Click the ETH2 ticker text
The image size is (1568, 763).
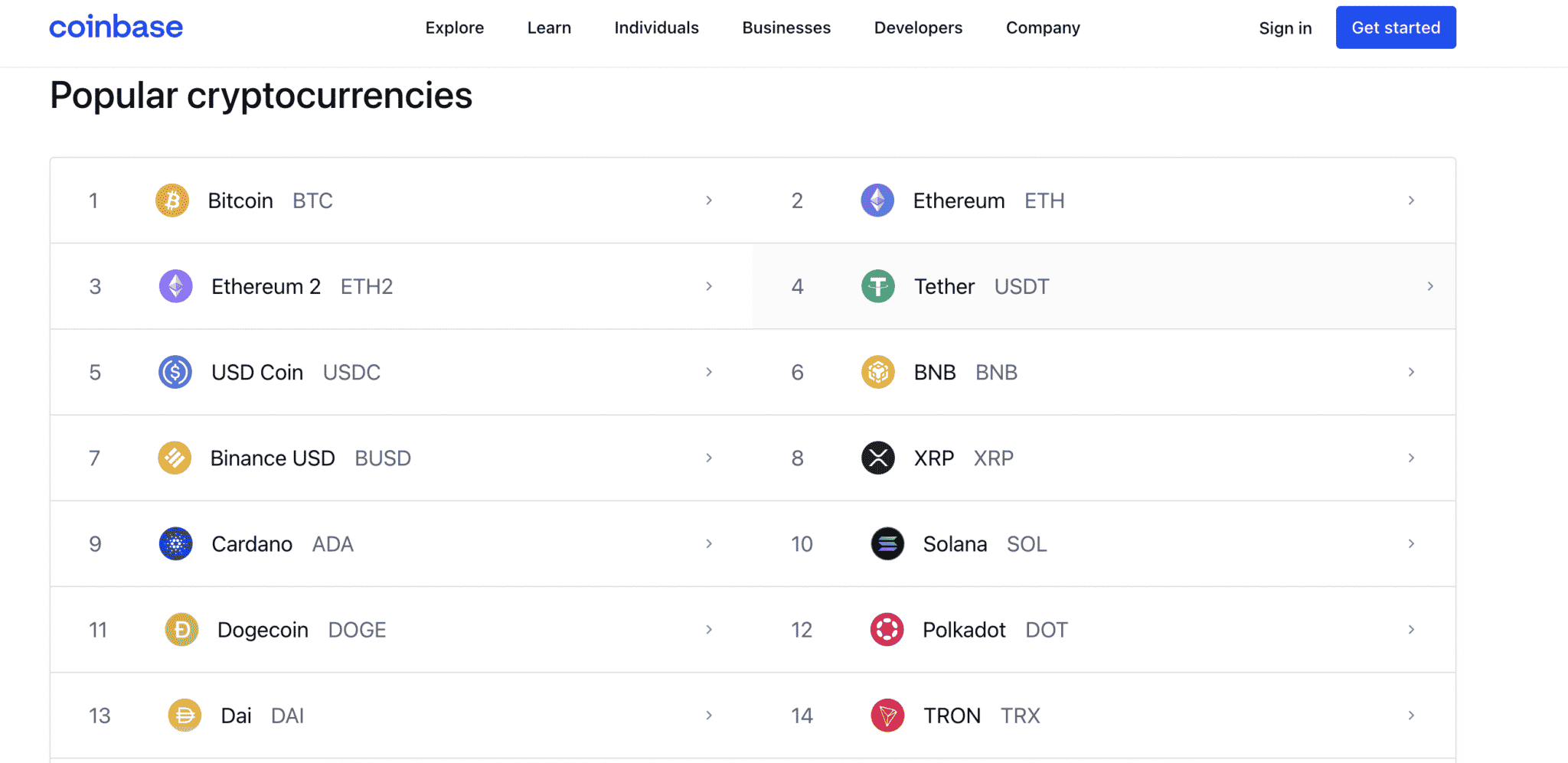coord(367,286)
